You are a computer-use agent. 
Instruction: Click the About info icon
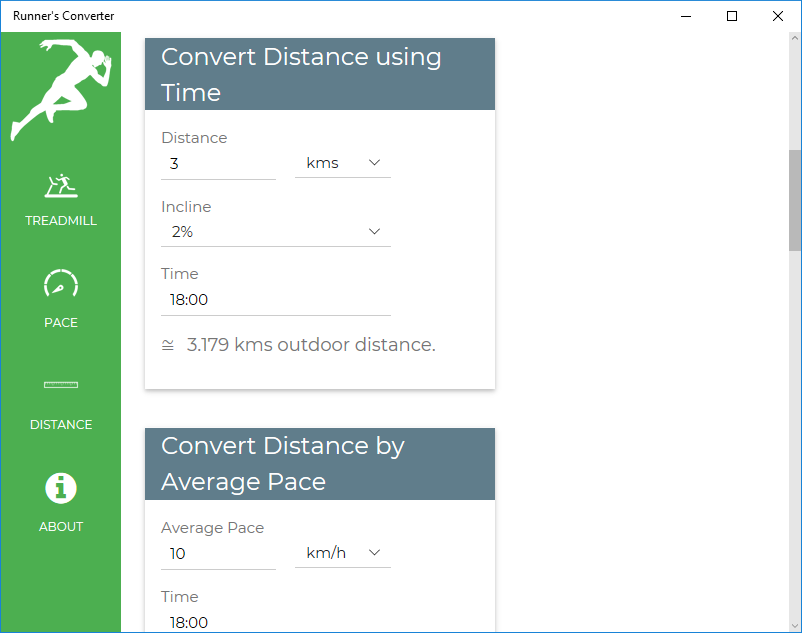[61, 488]
